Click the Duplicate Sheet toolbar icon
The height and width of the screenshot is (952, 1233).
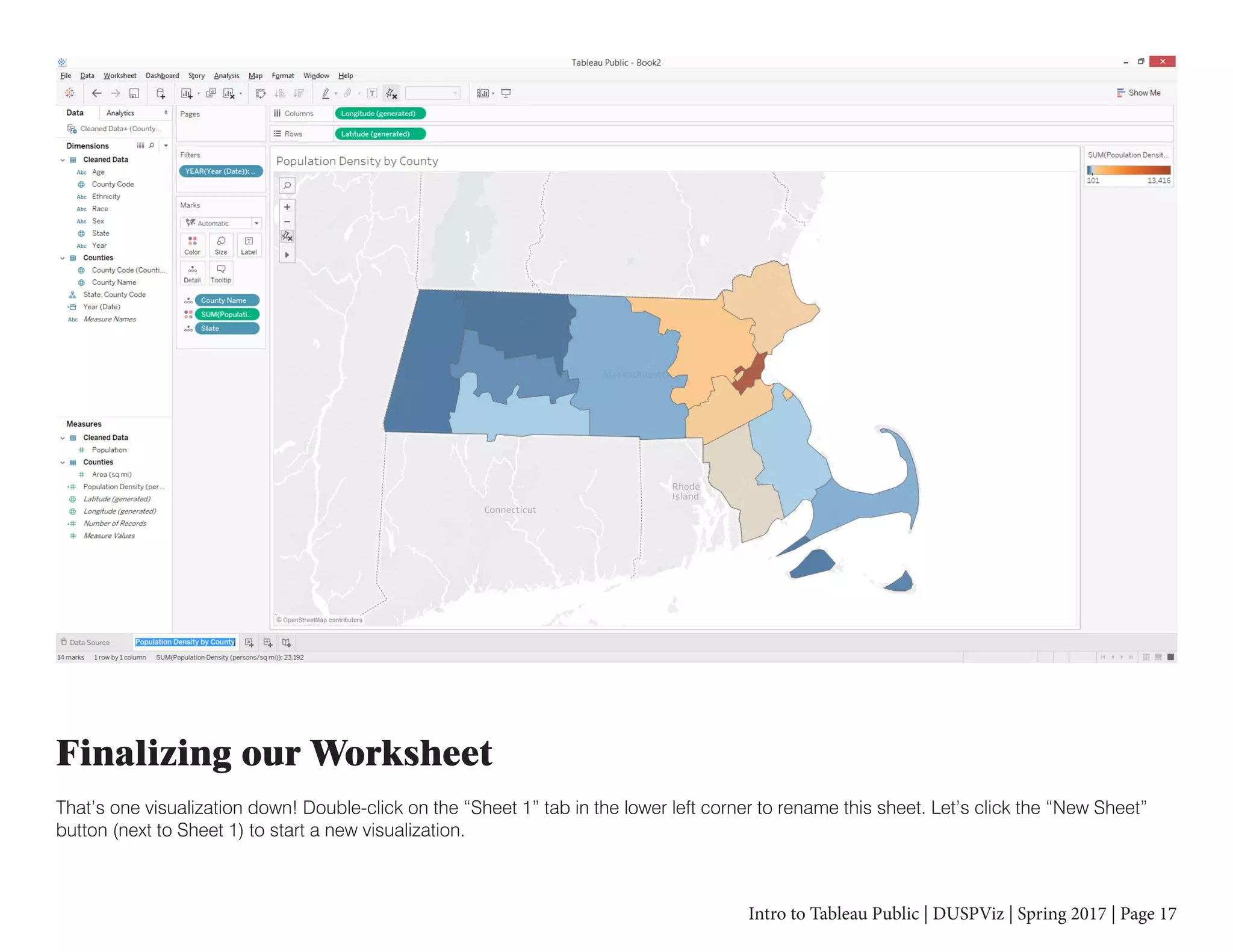211,93
